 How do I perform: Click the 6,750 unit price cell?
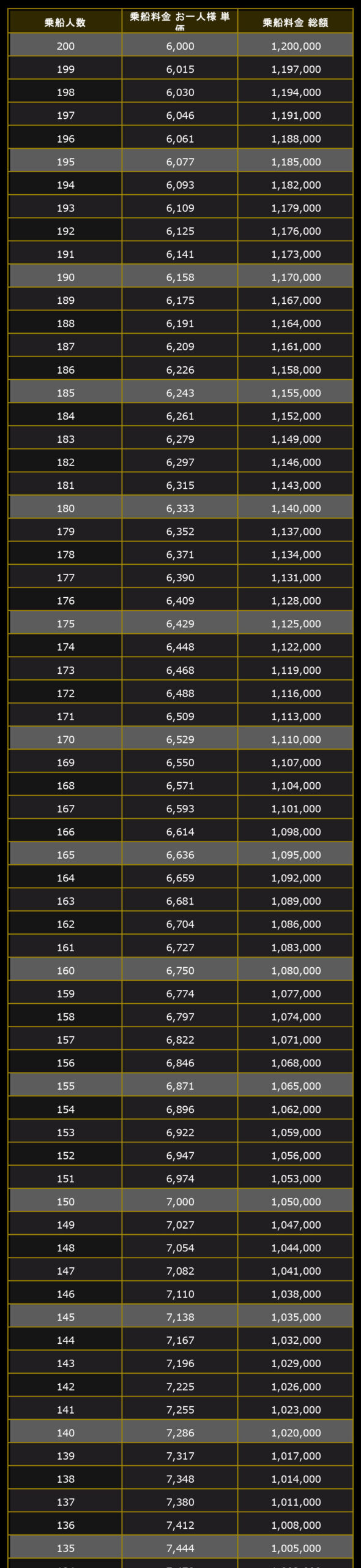click(x=180, y=970)
